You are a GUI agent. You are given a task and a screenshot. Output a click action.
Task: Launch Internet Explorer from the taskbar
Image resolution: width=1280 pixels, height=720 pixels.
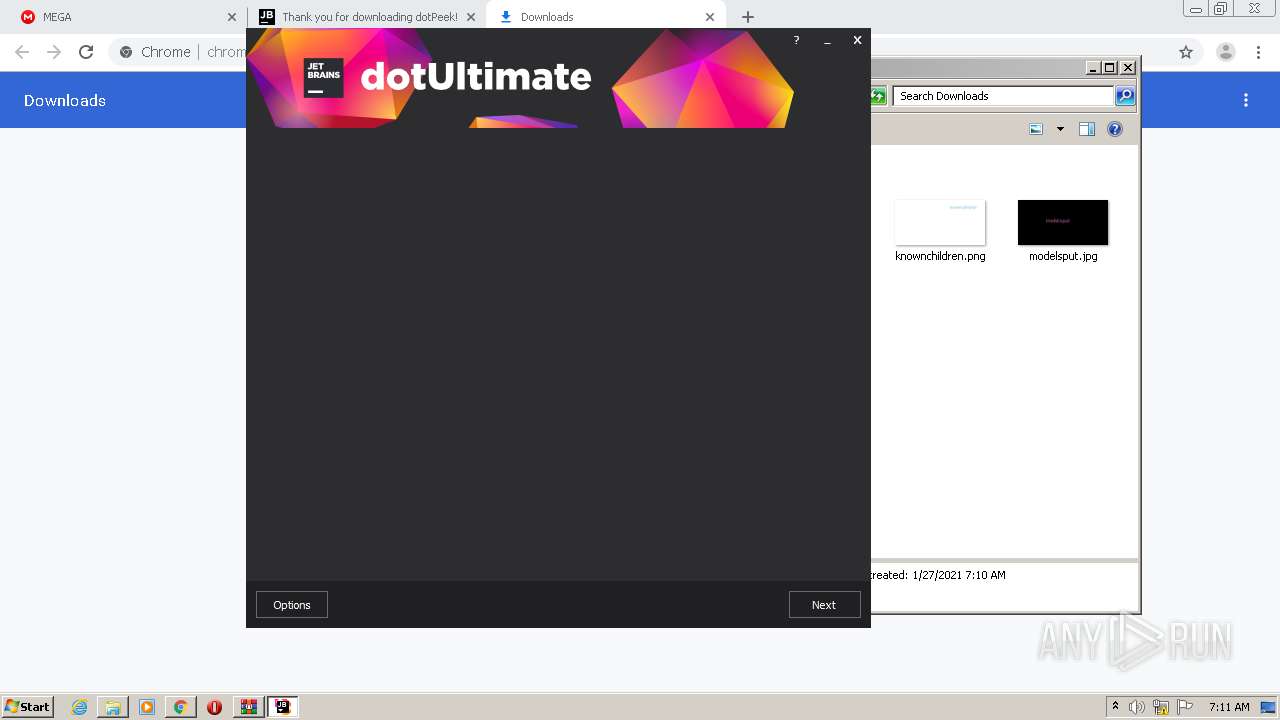click(80, 707)
